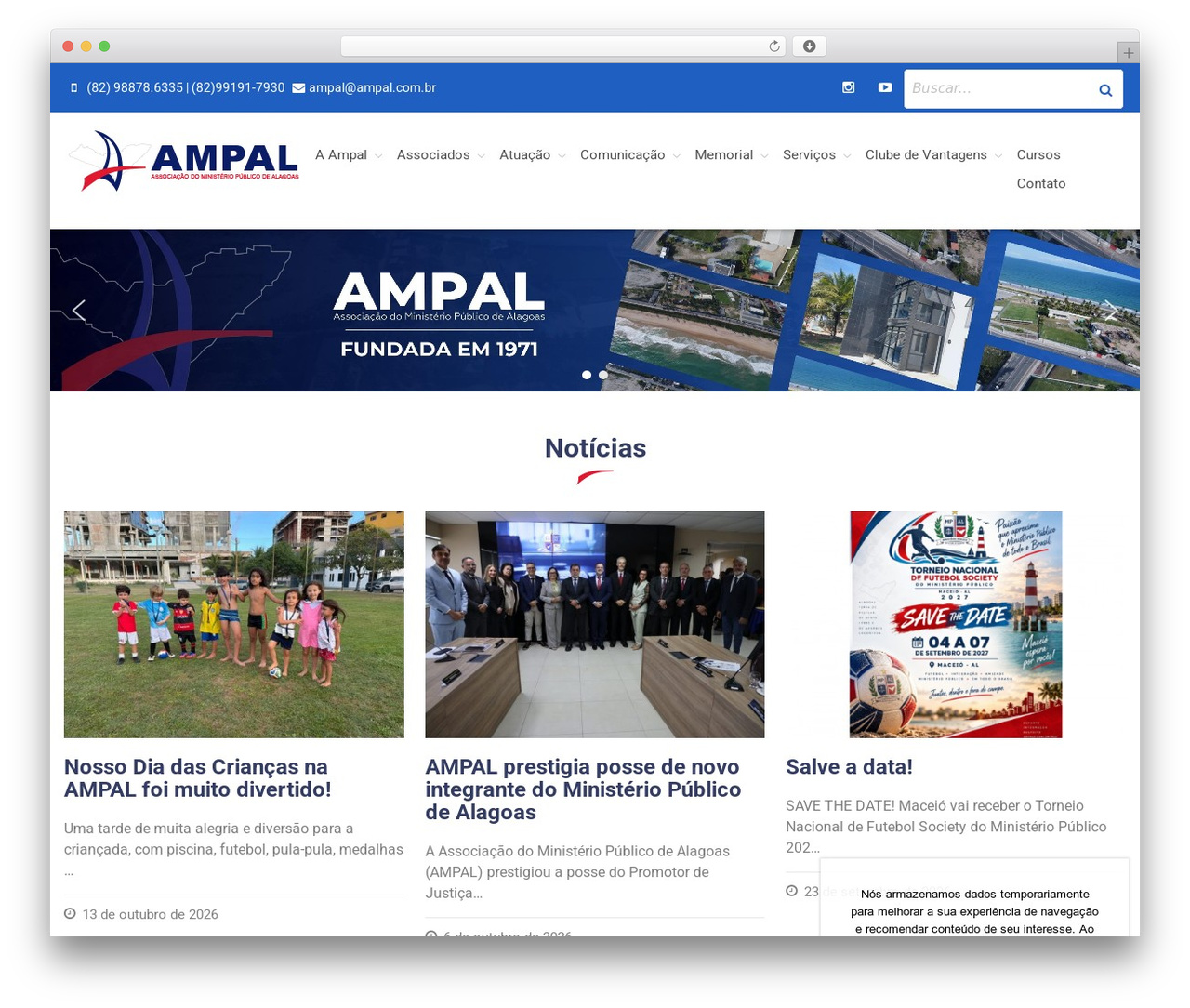Reload the page in browser bar

point(774,46)
